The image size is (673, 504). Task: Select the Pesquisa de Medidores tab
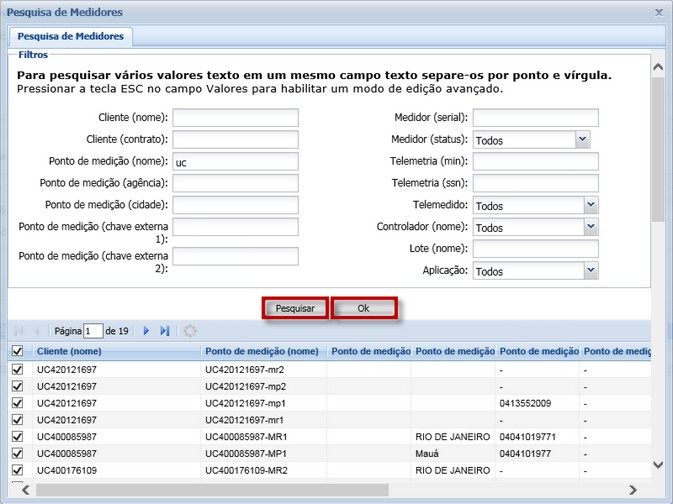coord(71,37)
